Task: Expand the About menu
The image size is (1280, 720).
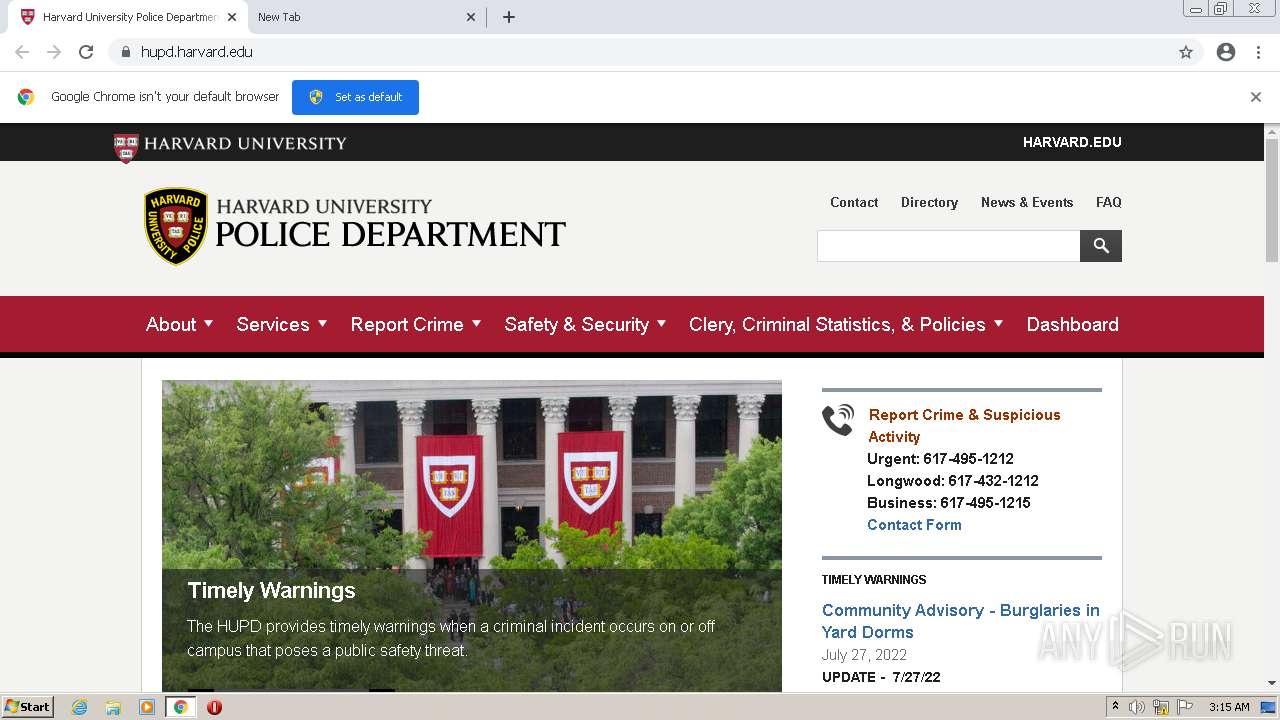Action: pos(180,324)
